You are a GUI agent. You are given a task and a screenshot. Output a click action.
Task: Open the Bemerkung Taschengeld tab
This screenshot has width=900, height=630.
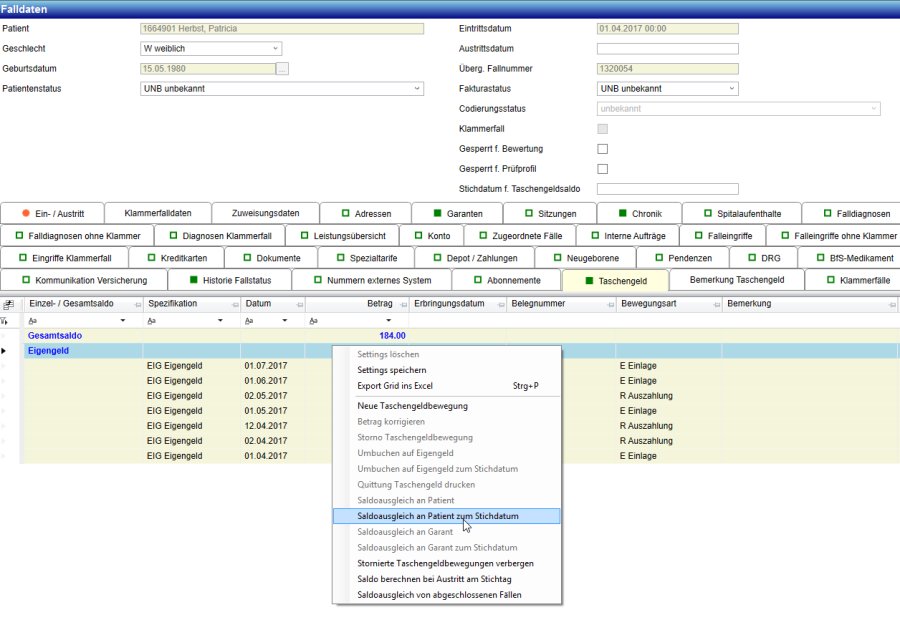click(x=736, y=280)
